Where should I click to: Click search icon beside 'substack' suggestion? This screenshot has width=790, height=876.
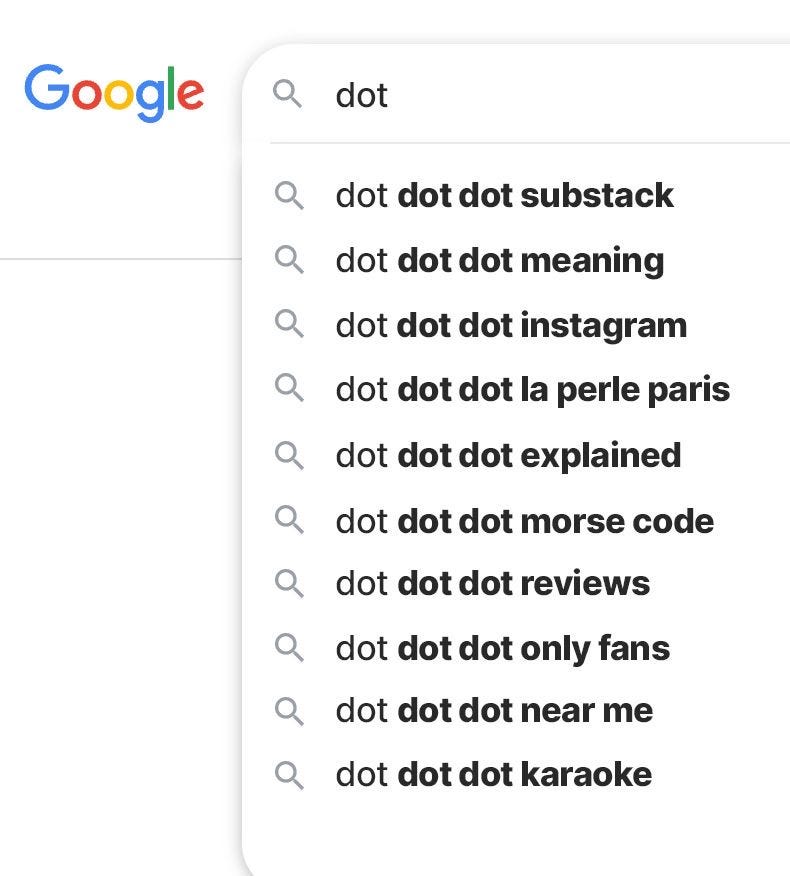(289, 195)
